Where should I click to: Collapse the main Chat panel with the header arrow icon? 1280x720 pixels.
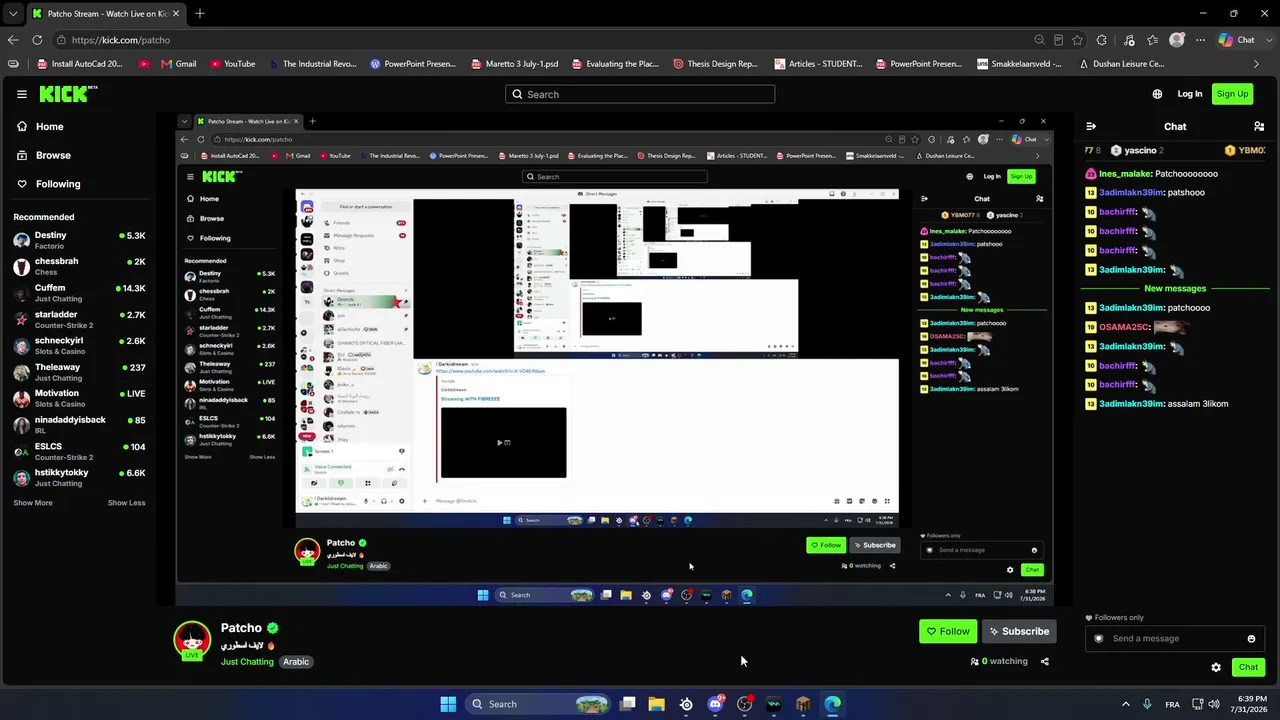[1091, 127]
